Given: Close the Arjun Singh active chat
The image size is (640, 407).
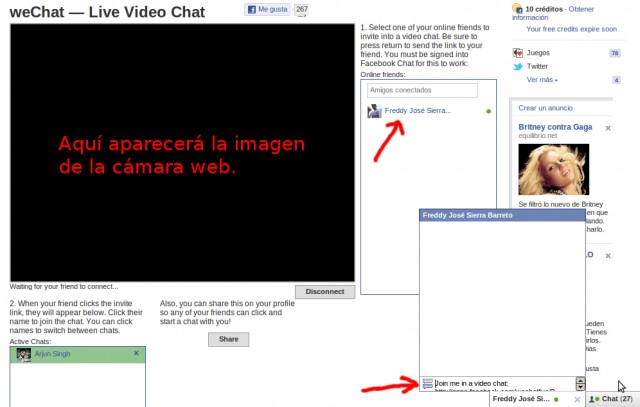Looking at the screenshot, I should tap(136, 353).
